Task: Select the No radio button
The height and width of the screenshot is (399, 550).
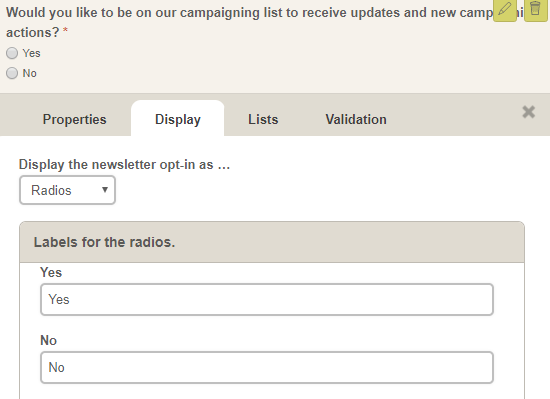Action: click(x=12, y=73)
